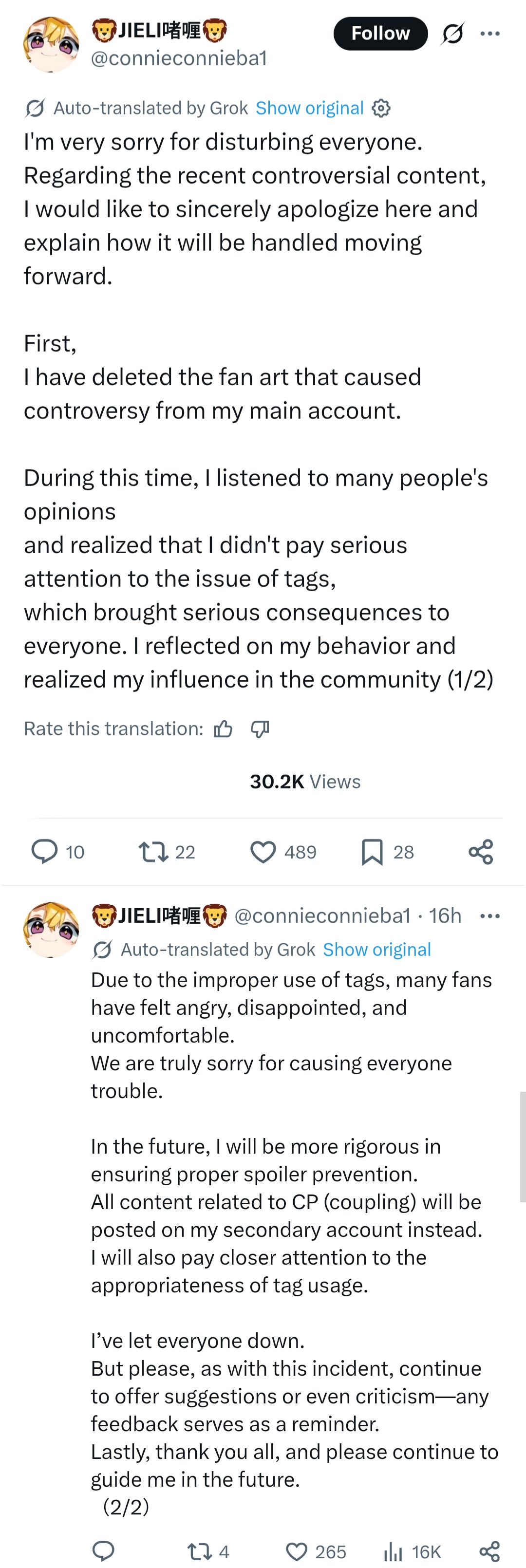The height and width of the screenshot is (1568, 526).
Task: Open JIELI profile avatar at top
Action: coord(51,44)
